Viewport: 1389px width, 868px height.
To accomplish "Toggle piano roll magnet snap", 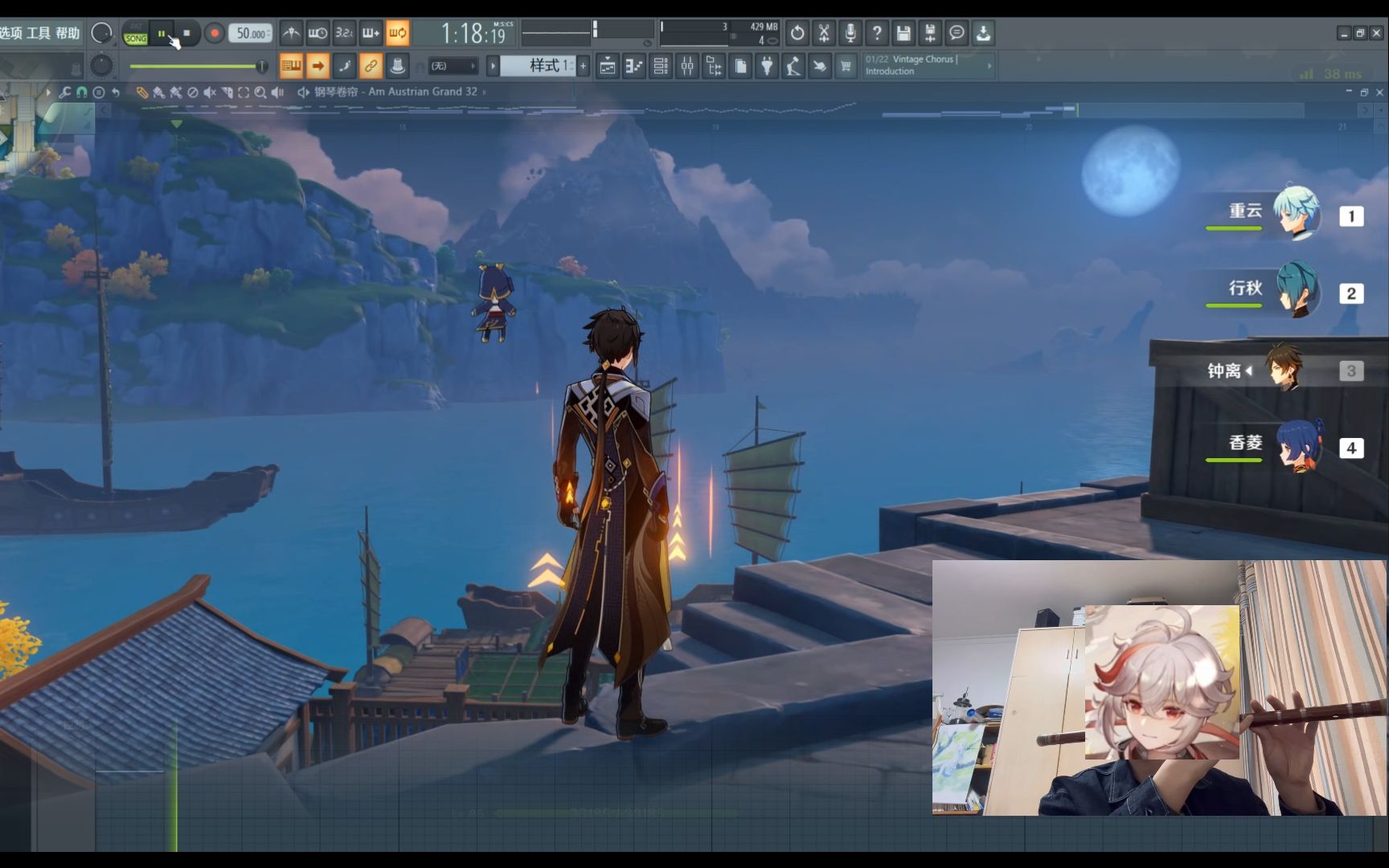I will click(82, 92).
